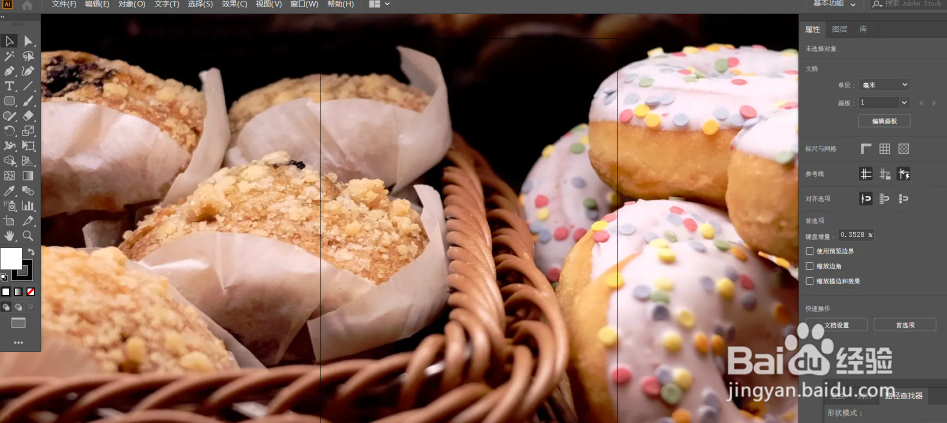947x423 pixels.
Task: Select the Slice tool
Action: (28, 221)
